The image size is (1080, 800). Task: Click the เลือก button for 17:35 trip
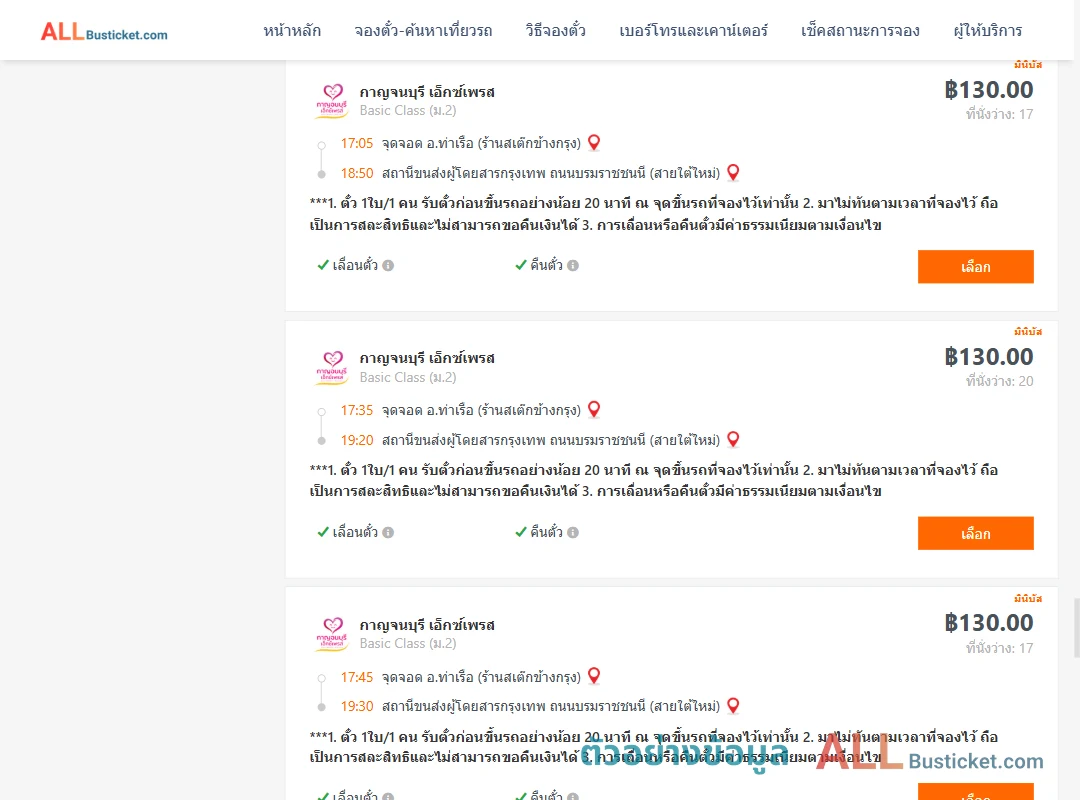point(975,533)
